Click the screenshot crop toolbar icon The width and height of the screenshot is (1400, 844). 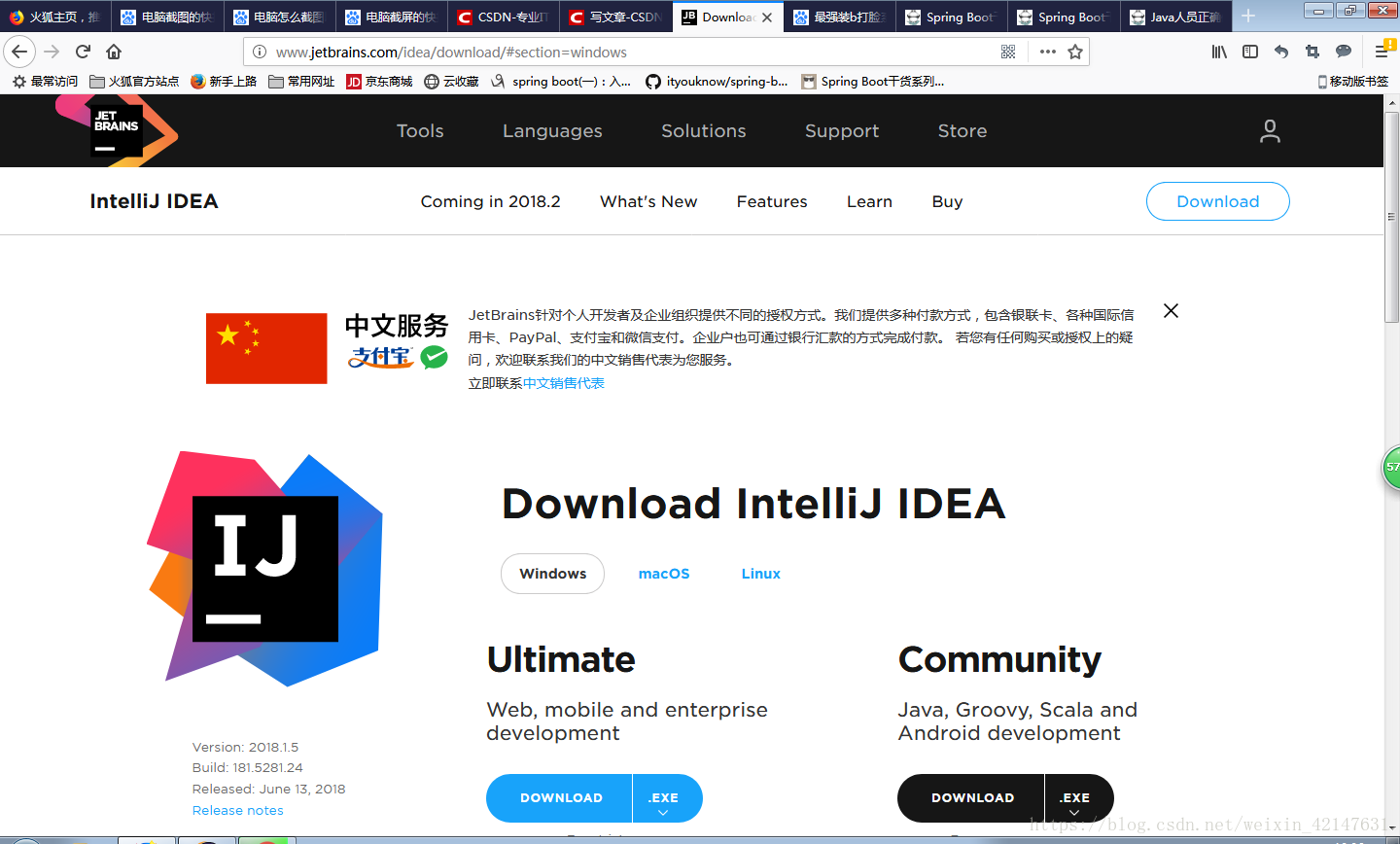[1312, 52]
